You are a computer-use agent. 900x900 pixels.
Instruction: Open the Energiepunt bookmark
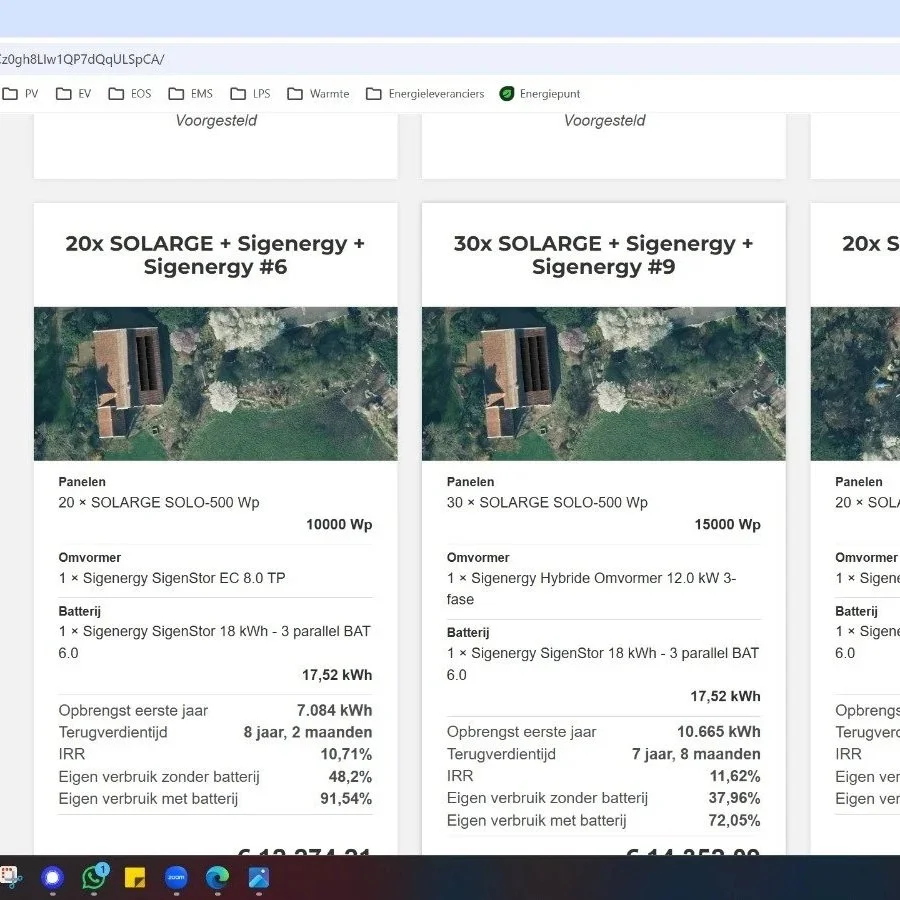point(540,94)
